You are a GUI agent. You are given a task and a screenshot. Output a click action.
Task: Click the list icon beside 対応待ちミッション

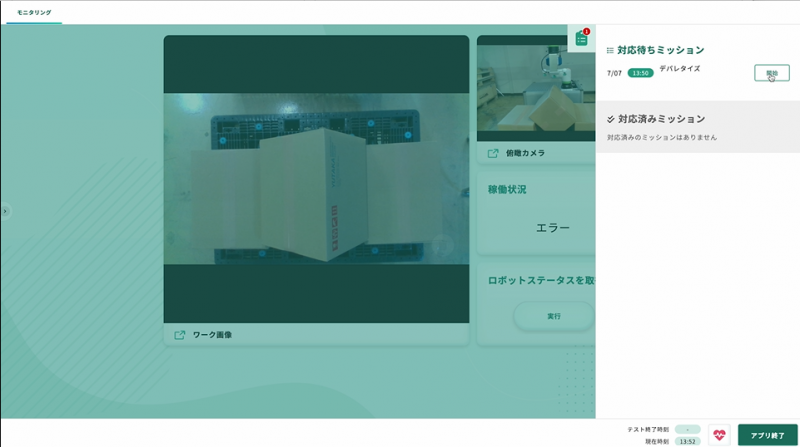[x=610, y=50]
